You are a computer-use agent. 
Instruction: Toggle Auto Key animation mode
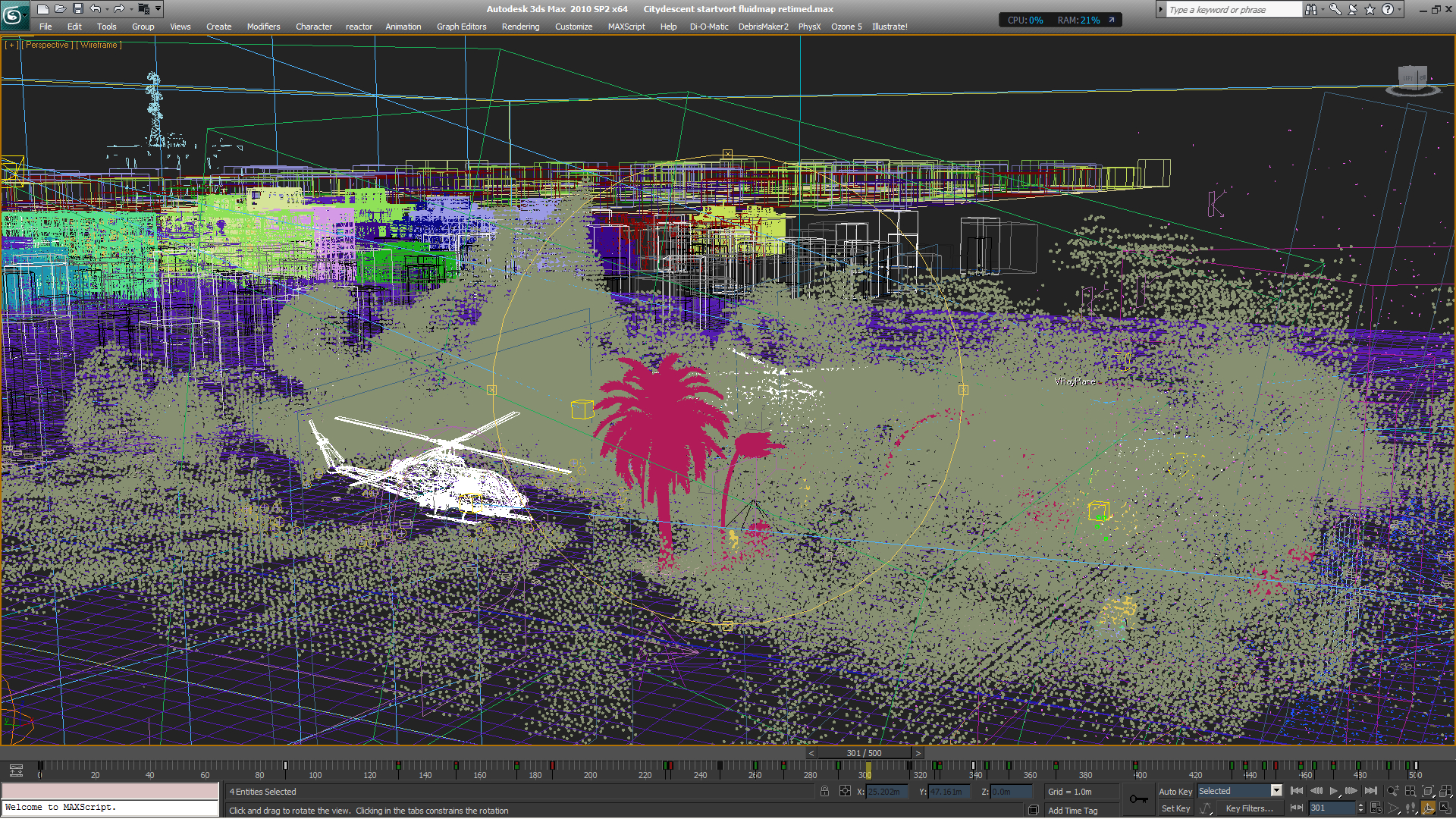[x=1175, y=791]
